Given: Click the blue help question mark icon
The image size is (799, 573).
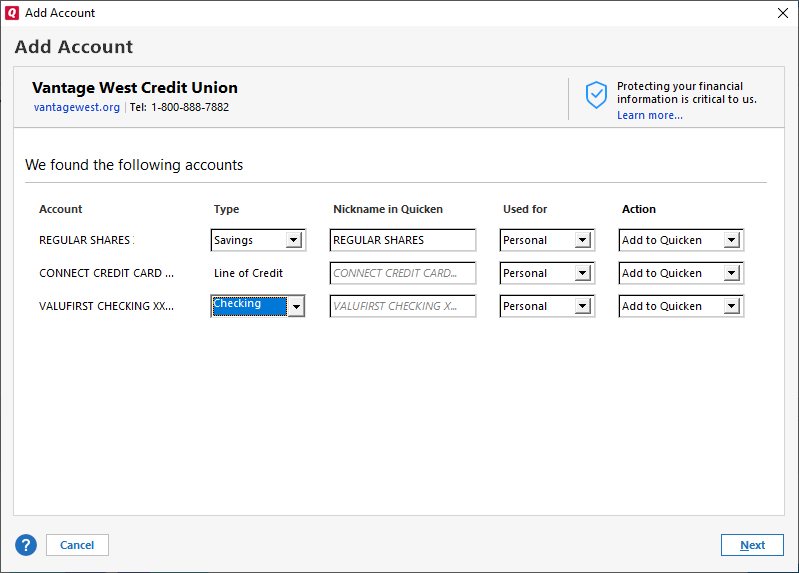Looking at the screenshot, I should coord(26,545).
